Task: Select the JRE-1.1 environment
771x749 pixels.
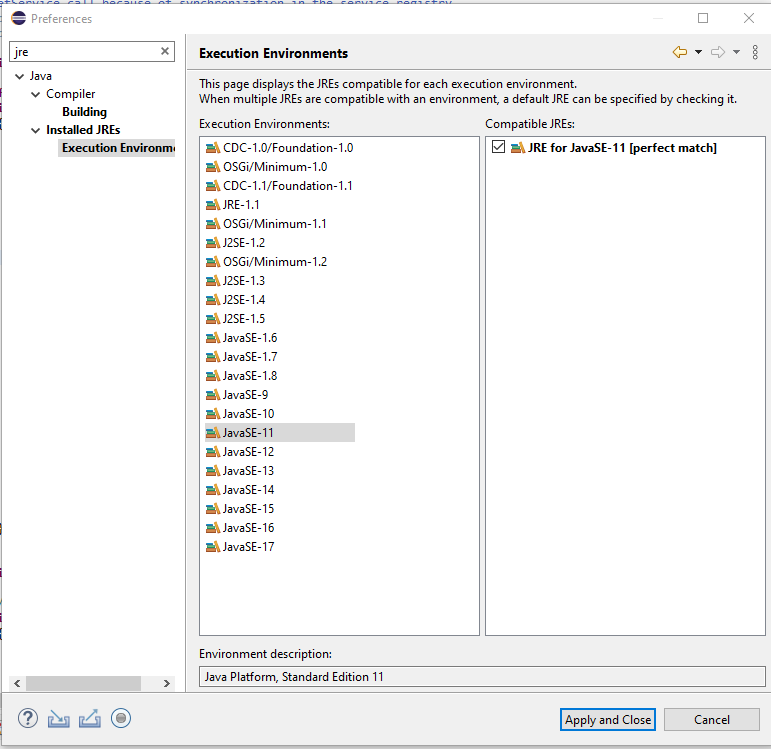Action: click(233, 205)
